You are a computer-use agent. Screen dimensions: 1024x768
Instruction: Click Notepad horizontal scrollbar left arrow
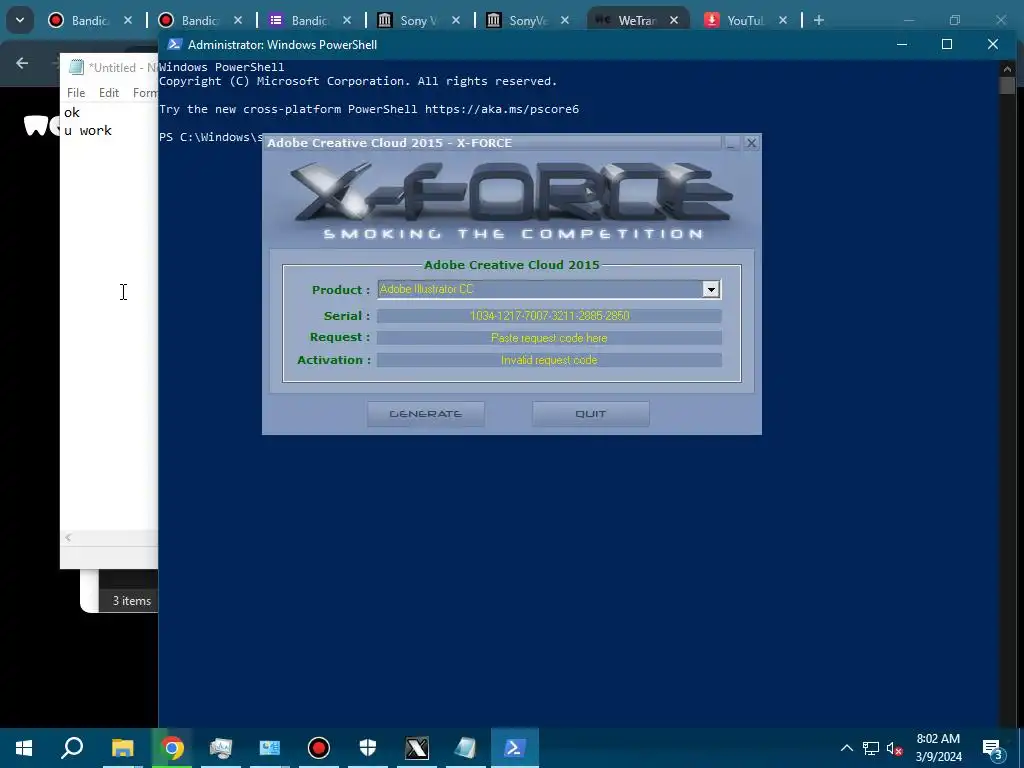pyautogui.click(x=68, y=537)
